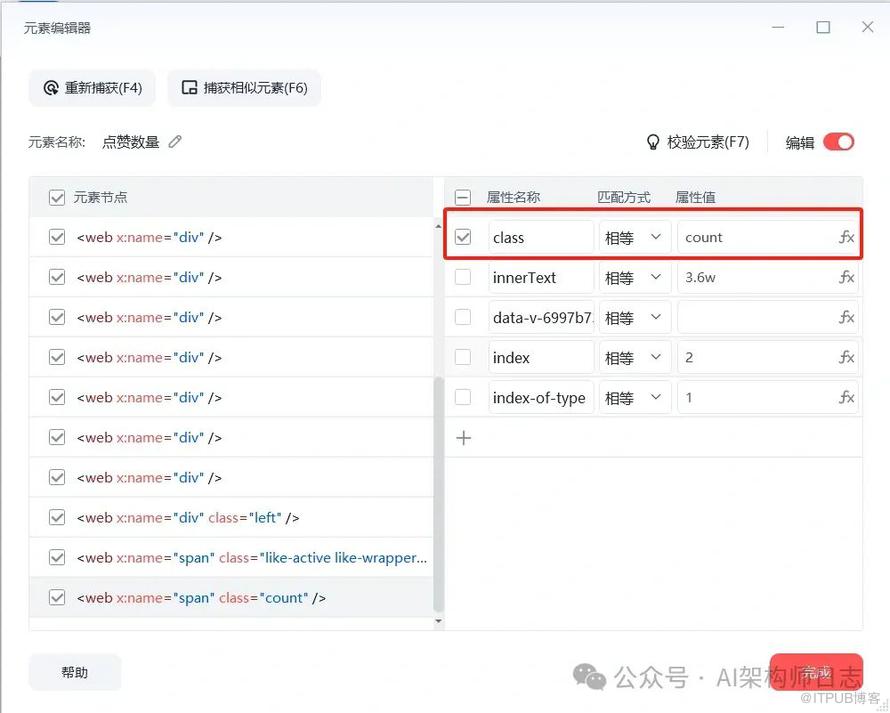The image size is (890, 713).
Task: Click the edit pencil beside 点赞数量
Action: (x=175, y=142)
